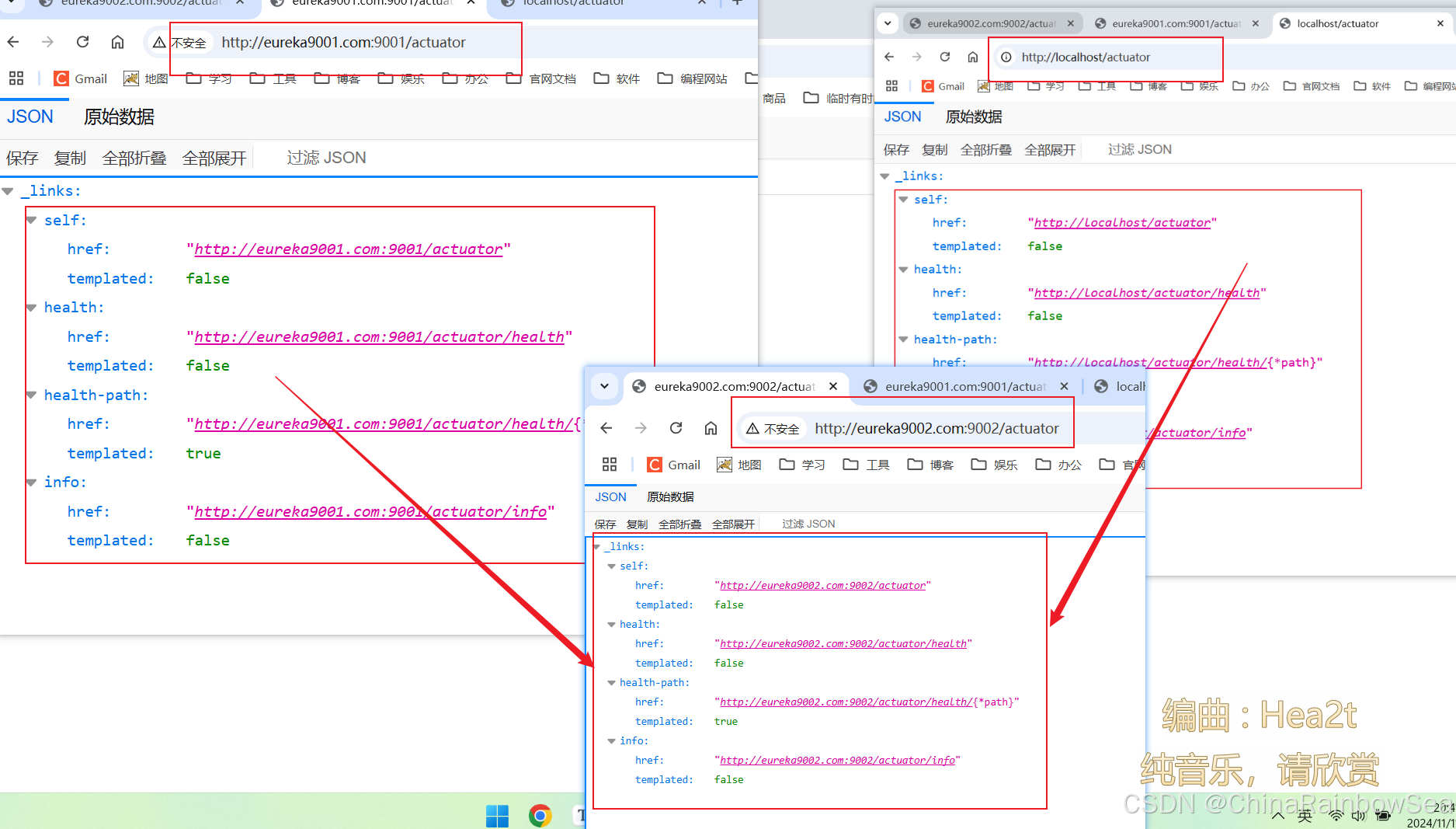Click eureka9002 self href actuator link
Image resolution: width=1456 pixels, height=829 pixels.
[822, 585]
